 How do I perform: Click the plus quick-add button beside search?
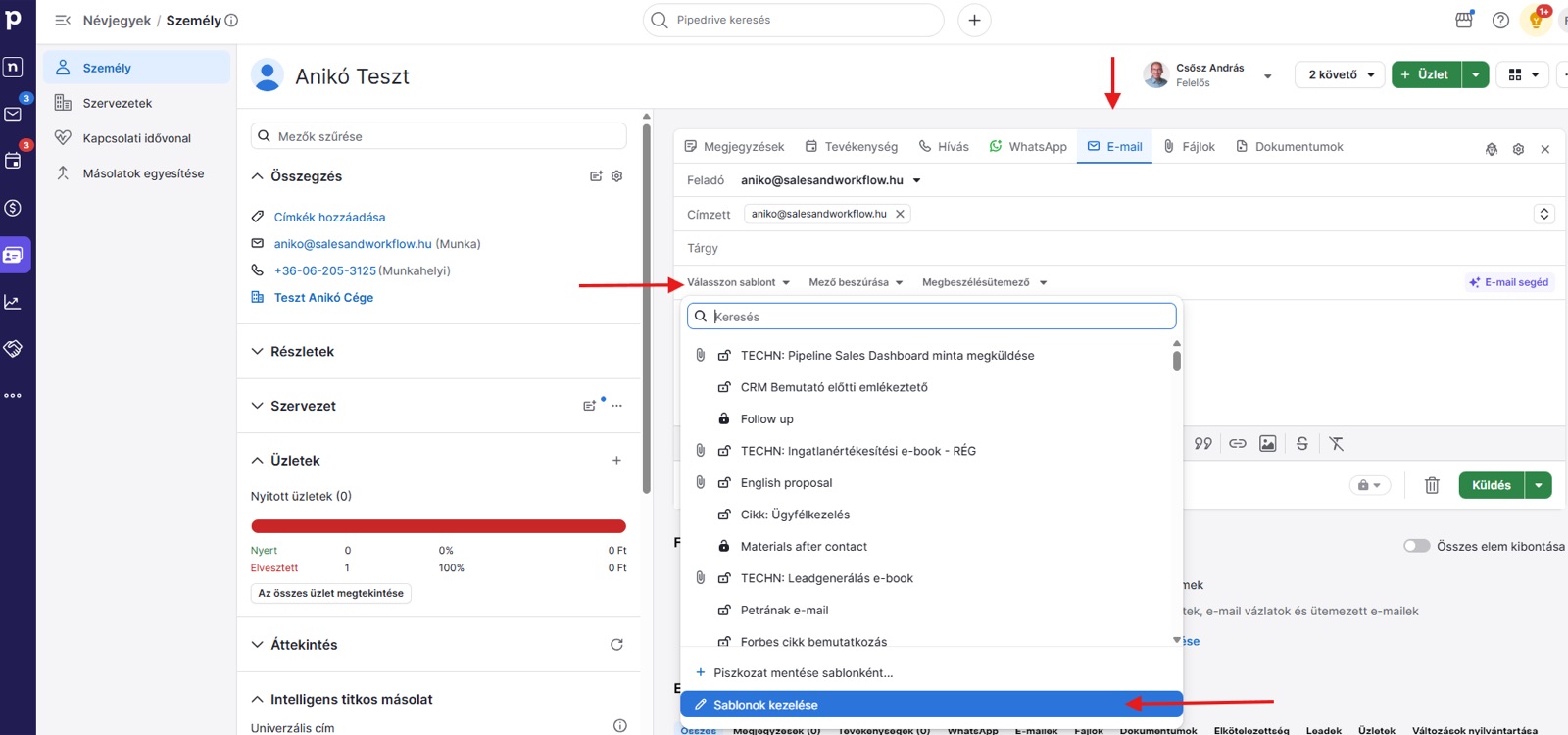pos(974,20)
